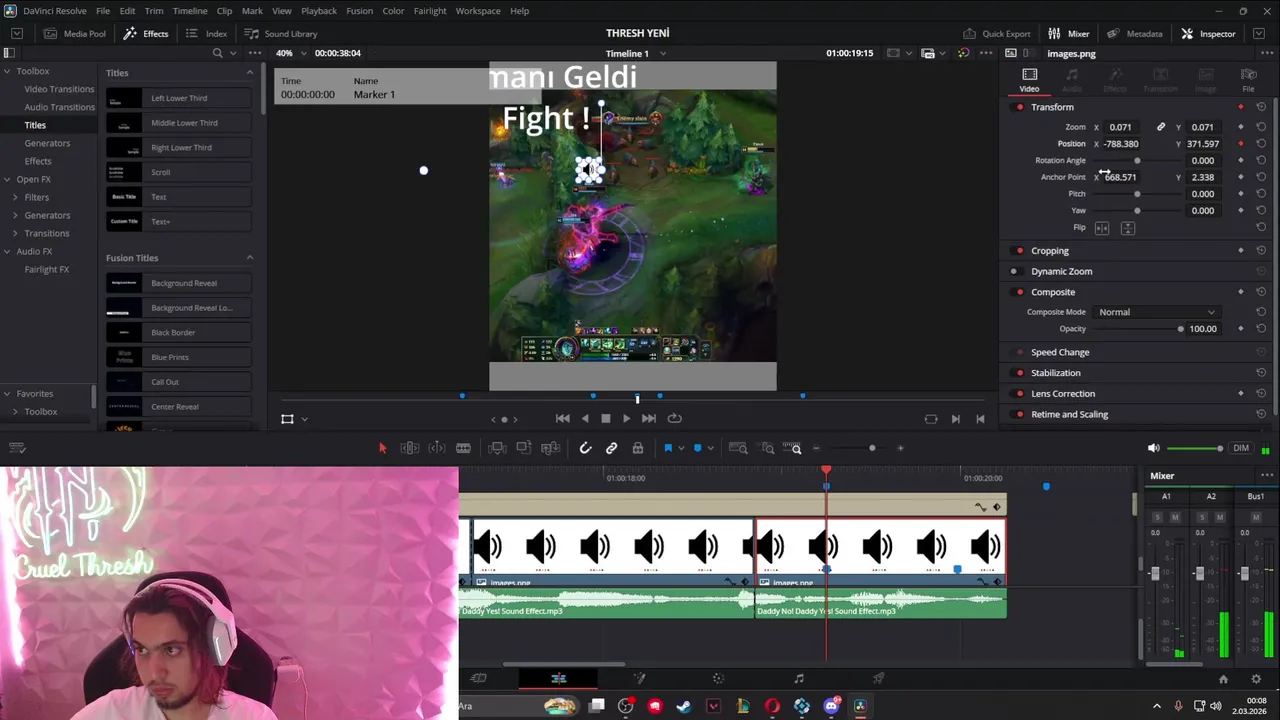
Task: Add a marker with the blue marker icon
Action: click(x=697, y=448)
